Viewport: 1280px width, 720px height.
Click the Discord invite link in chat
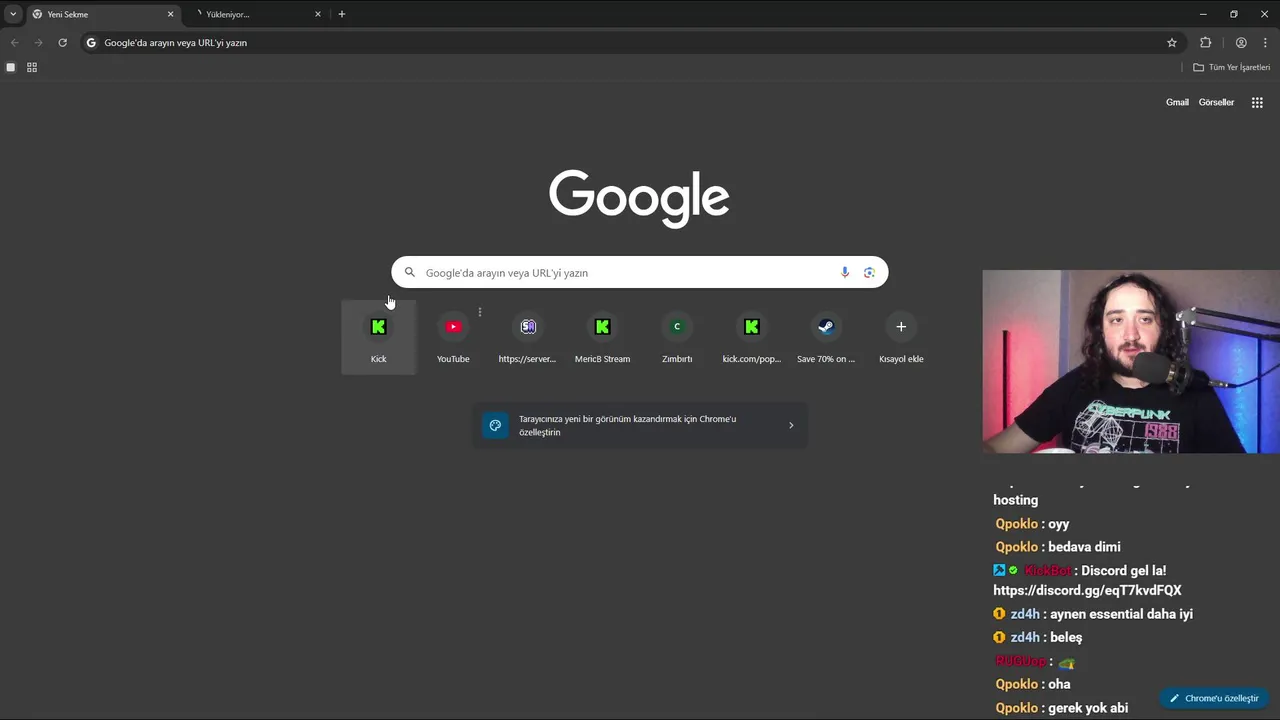click(x=1087, y=590)
